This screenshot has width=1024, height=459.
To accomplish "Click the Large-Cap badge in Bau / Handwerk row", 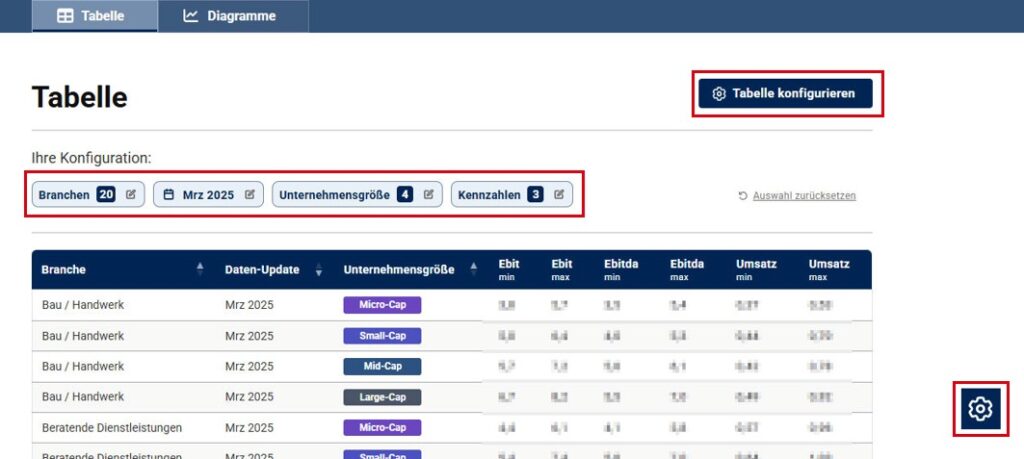I will coord(382,397).
